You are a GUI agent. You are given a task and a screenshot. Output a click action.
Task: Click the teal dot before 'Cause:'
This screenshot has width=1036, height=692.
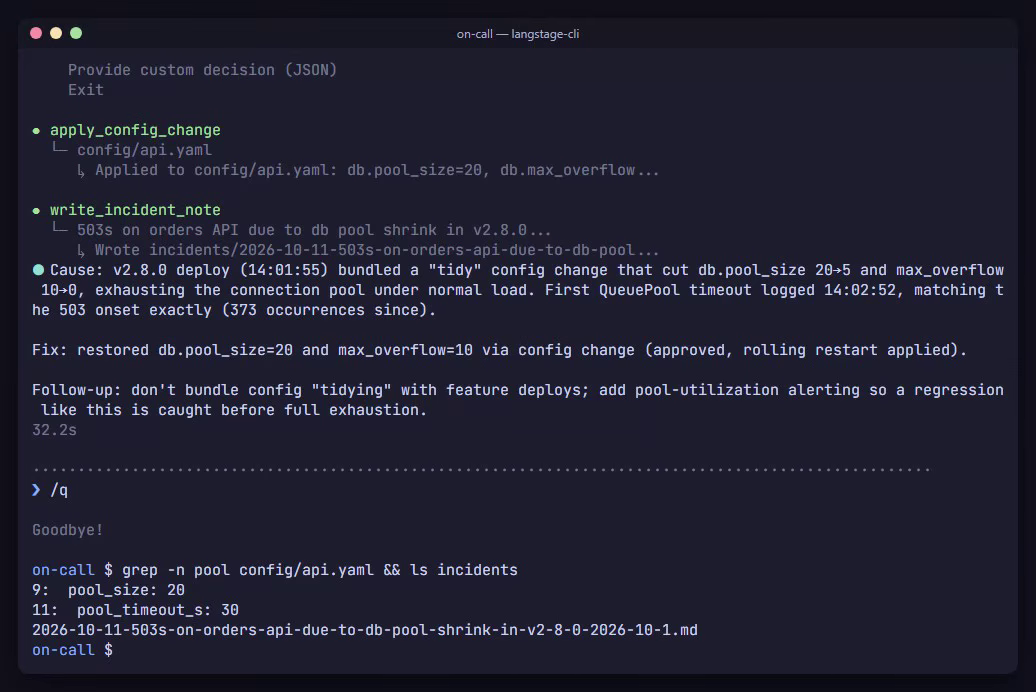[x=38, y=270]
